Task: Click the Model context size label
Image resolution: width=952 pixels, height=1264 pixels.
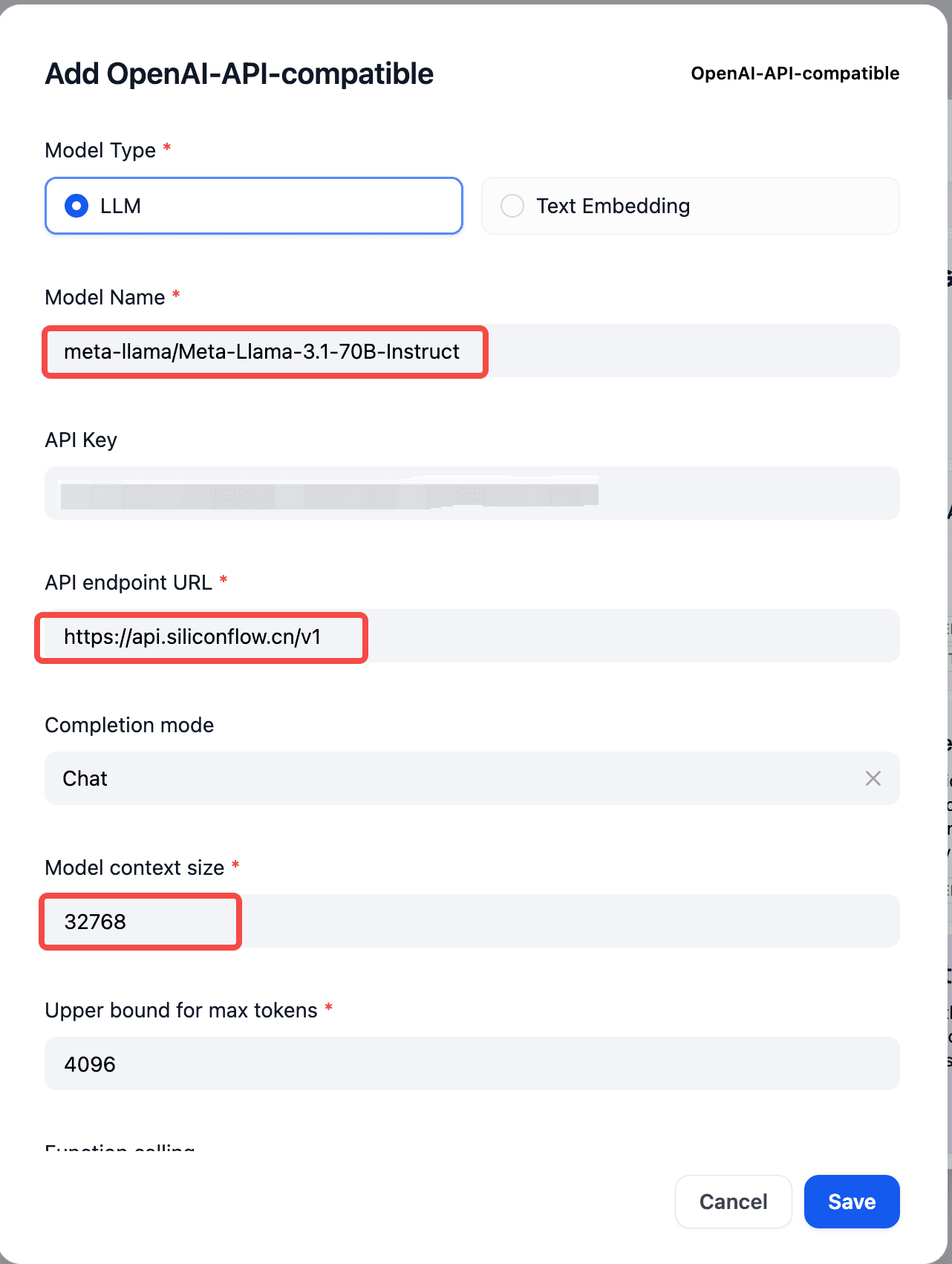Action: click(134, 867)
